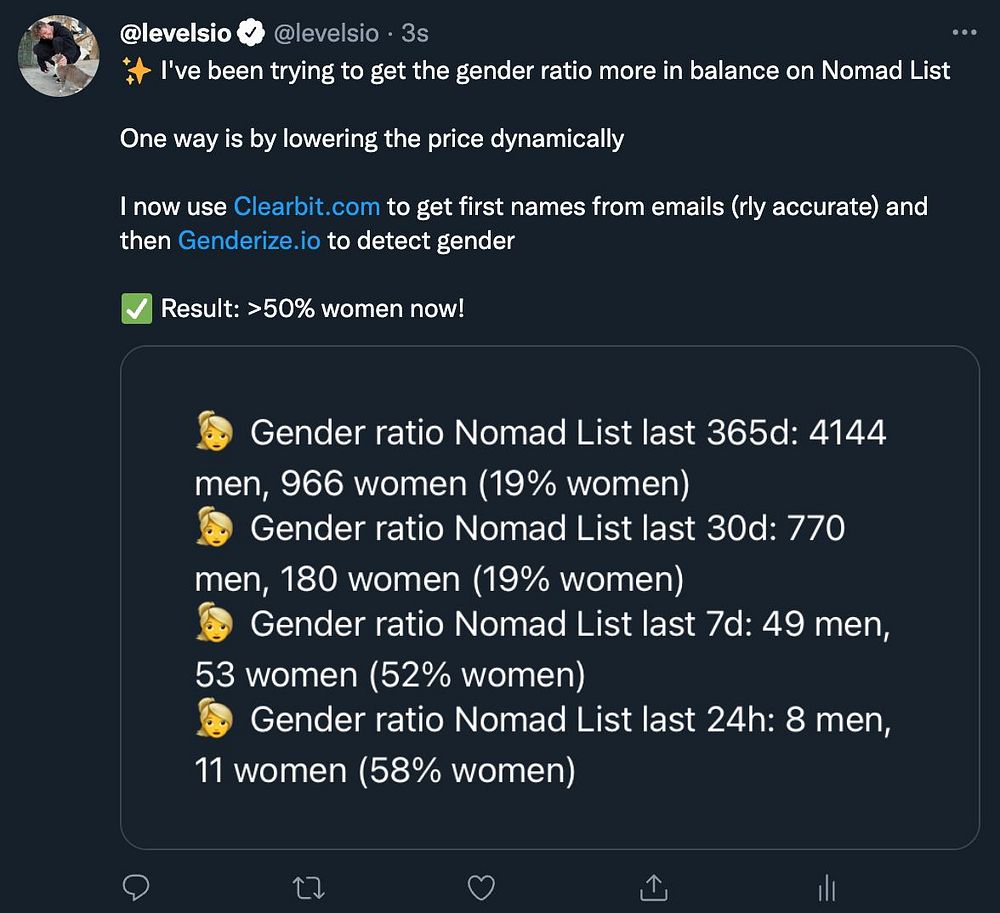
Task: Like the tweet with the heart icon
Action: (482, 886)
